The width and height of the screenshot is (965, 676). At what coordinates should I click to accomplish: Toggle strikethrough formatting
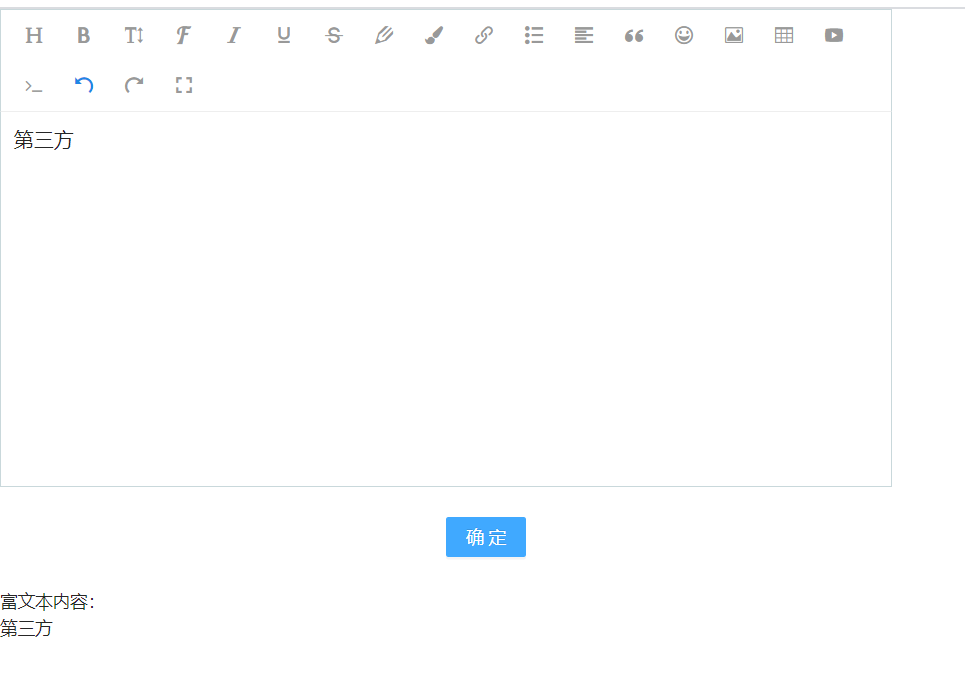point(334,36)
